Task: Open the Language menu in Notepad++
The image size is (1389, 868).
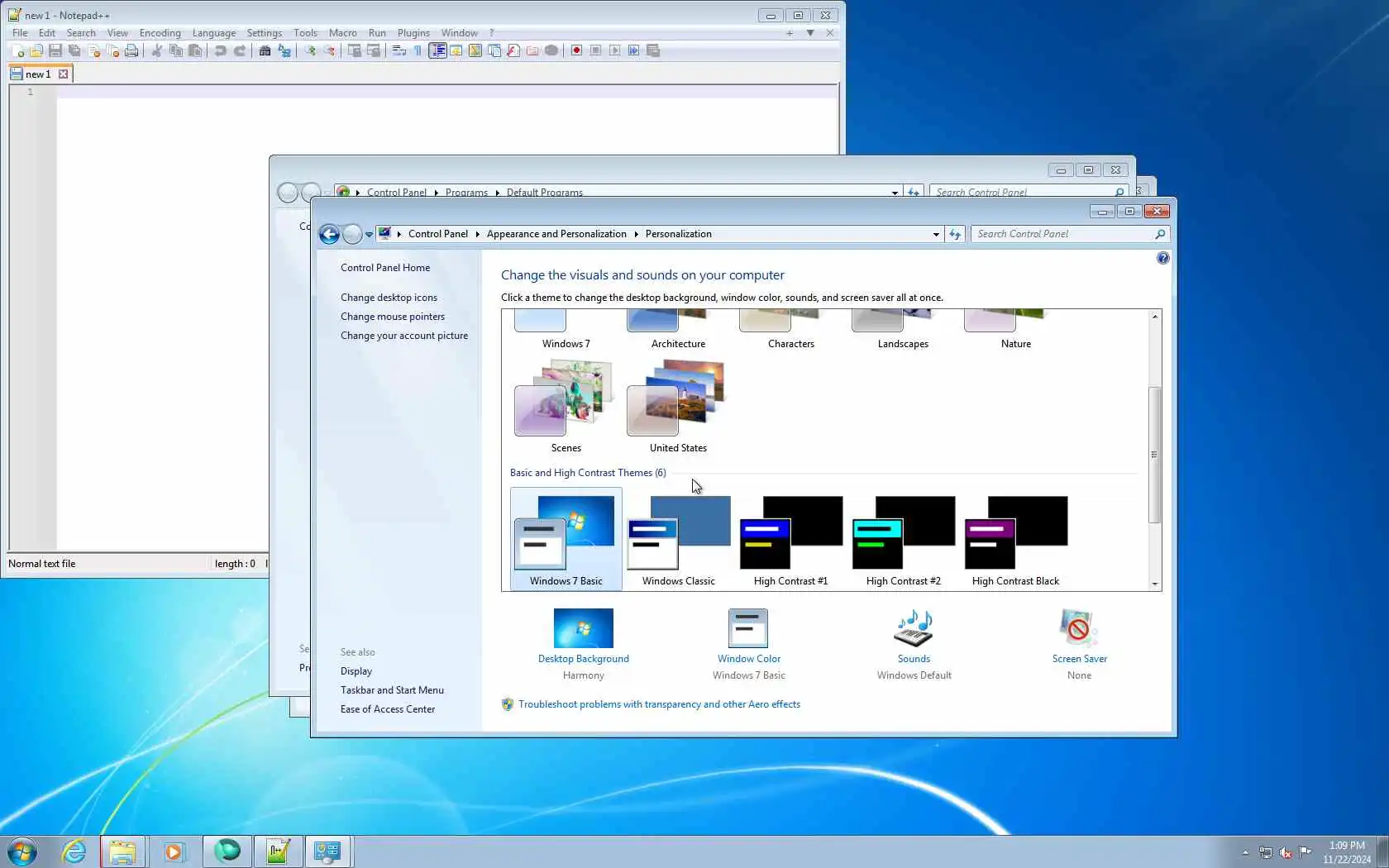Action: point(213,33)
